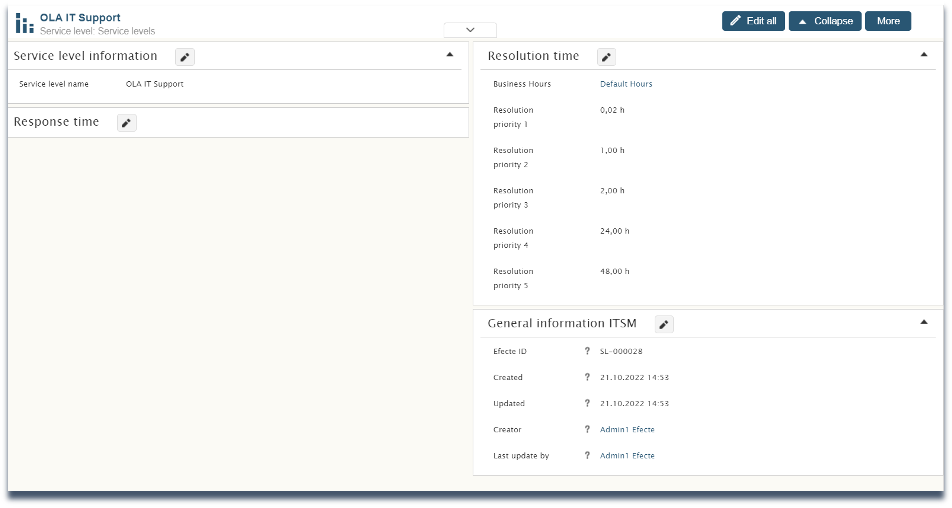Open the More menu
The image size is (952, 508).
[888, 21]
